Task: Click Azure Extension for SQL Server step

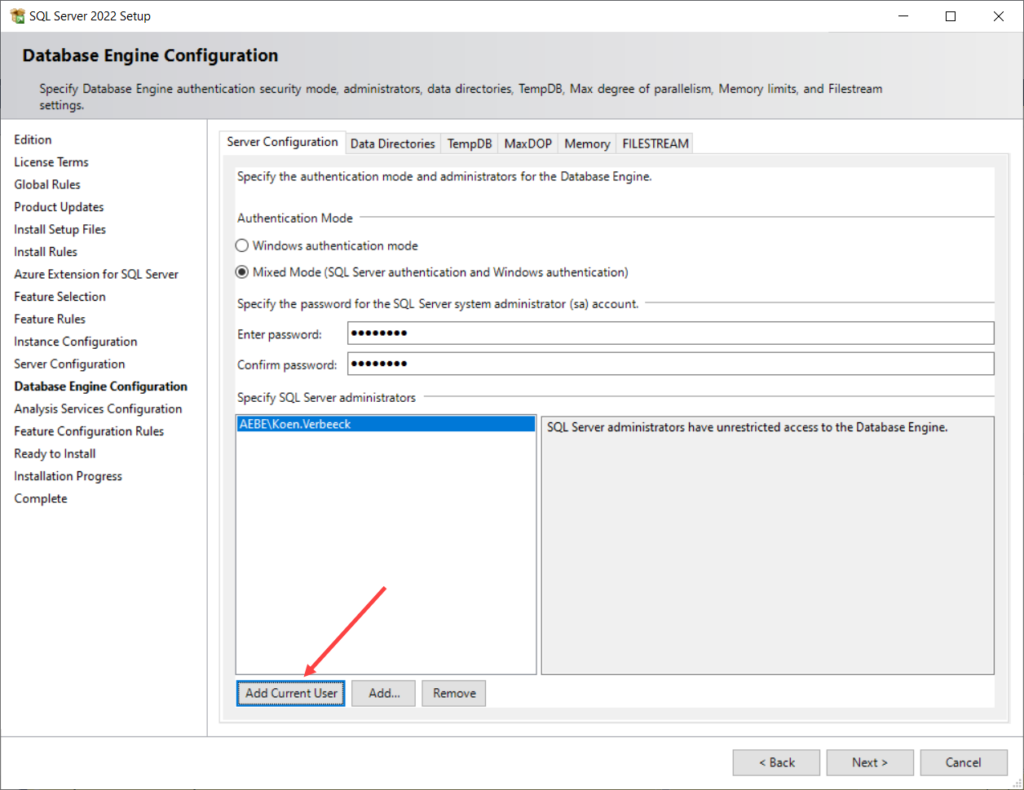Action: pyautogui.click(x=96, y=274)
